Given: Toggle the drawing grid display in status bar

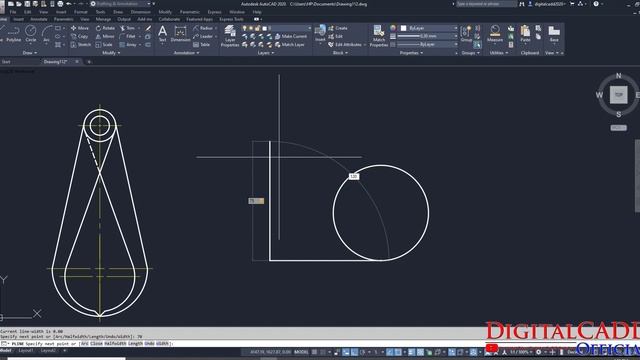Looking at the screenshot, I should (x=314, y=352).
